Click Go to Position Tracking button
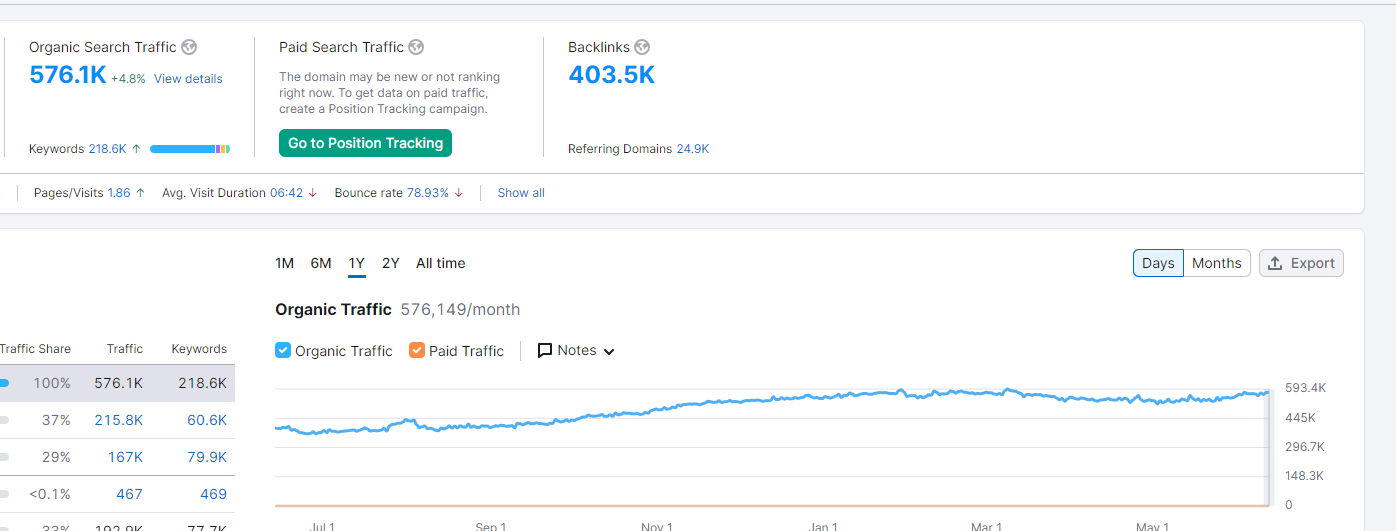 [x=366, y=143]
